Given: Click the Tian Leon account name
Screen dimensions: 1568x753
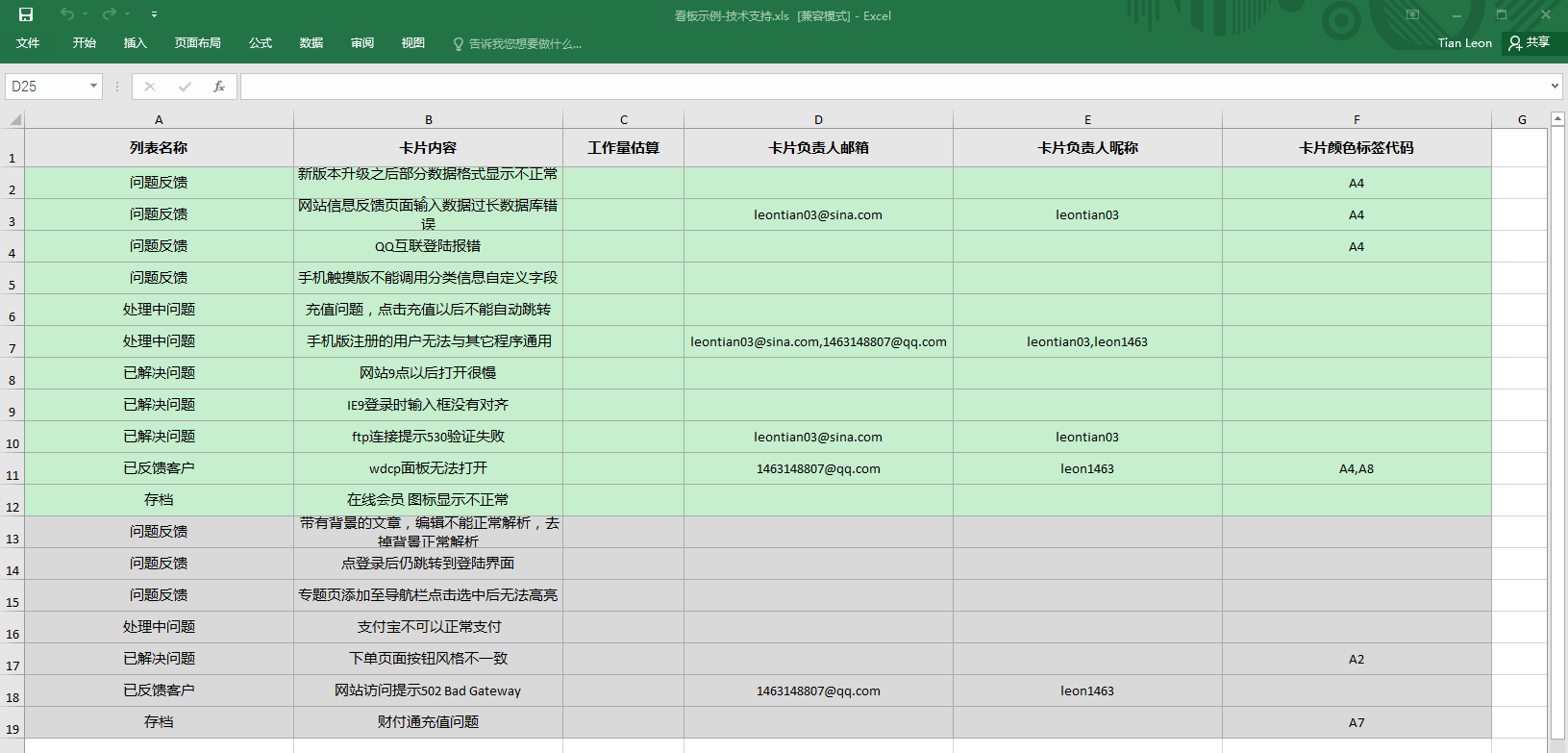Looking at the screenshot, I should pos(1464,43).
